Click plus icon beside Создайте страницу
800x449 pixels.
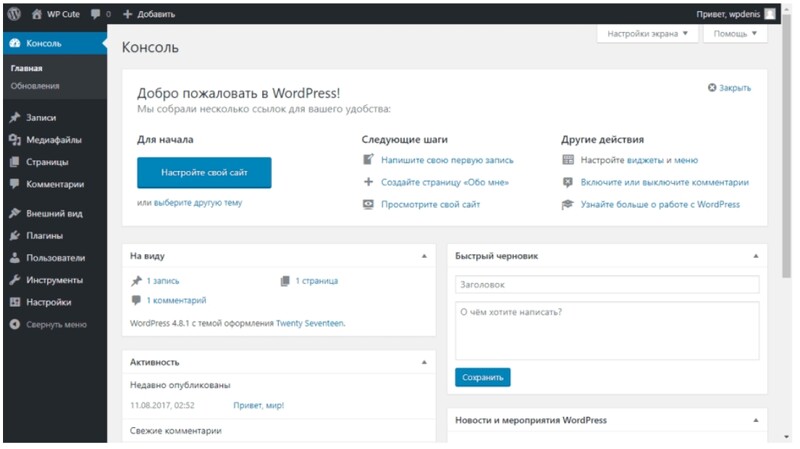[x=368, y=182]
